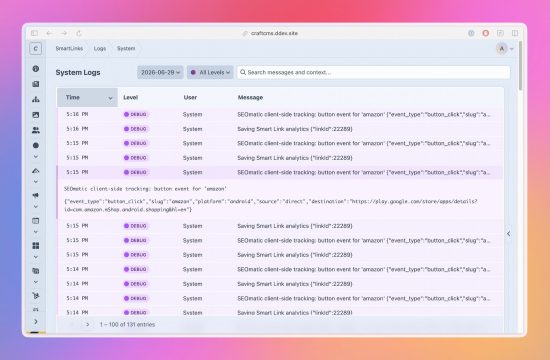The width and height of the screenshot is (550, 360).
Task: Open the 2026-06-28 date dropdown
Action: [x=160, y=72]
